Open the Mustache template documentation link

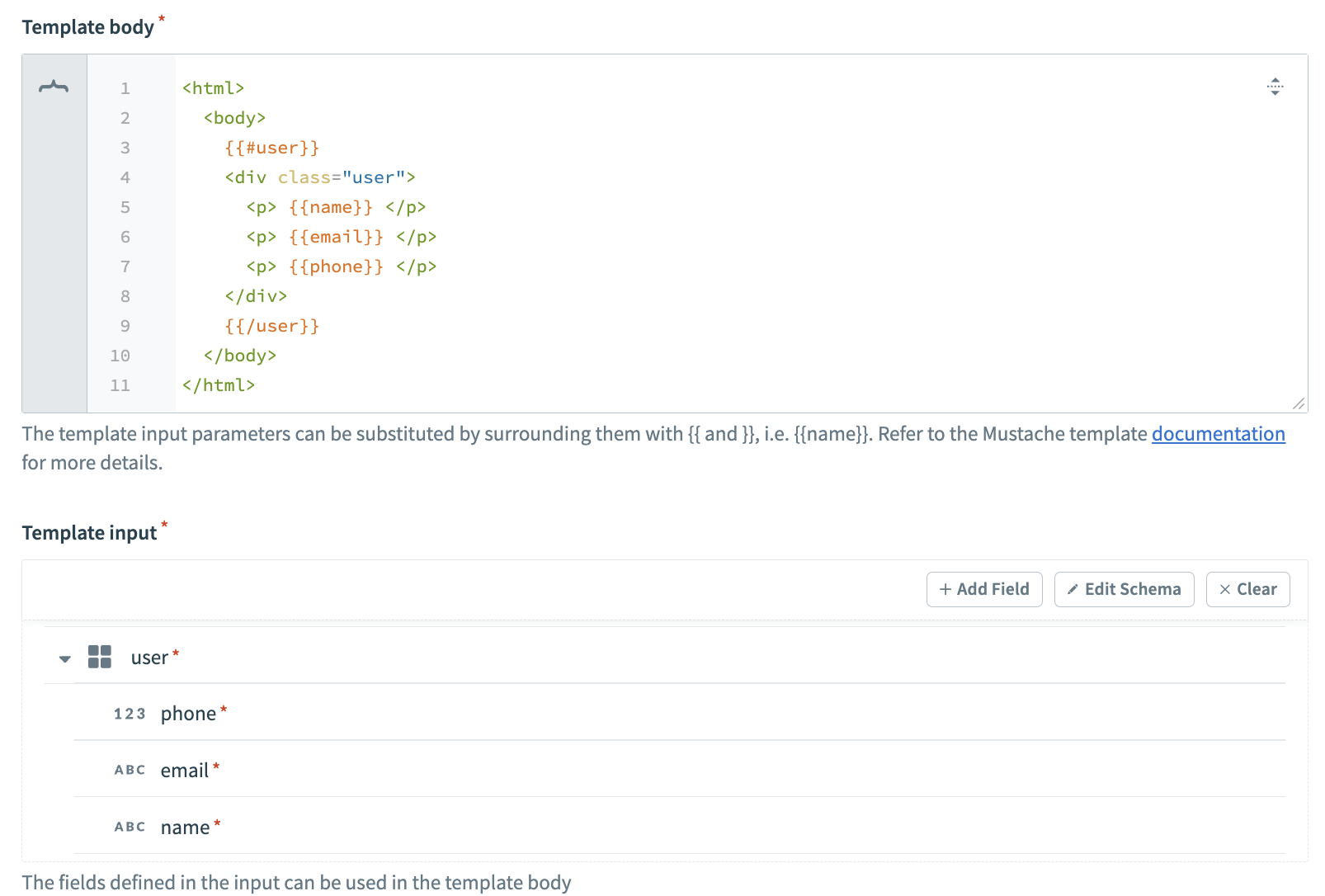click(1219, 433)
